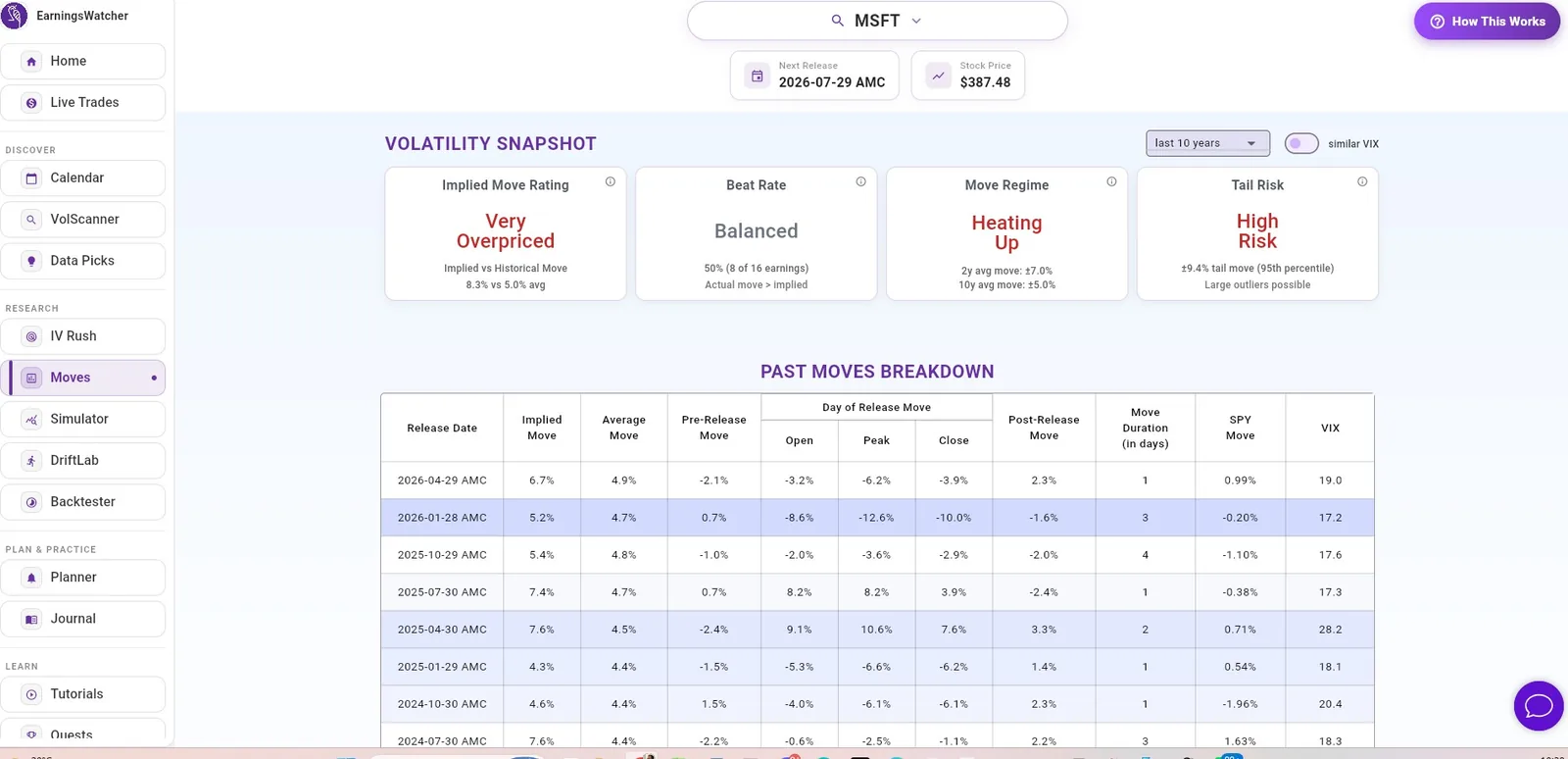Toggle the similar VIX switch

click(x=1301, y=143)
